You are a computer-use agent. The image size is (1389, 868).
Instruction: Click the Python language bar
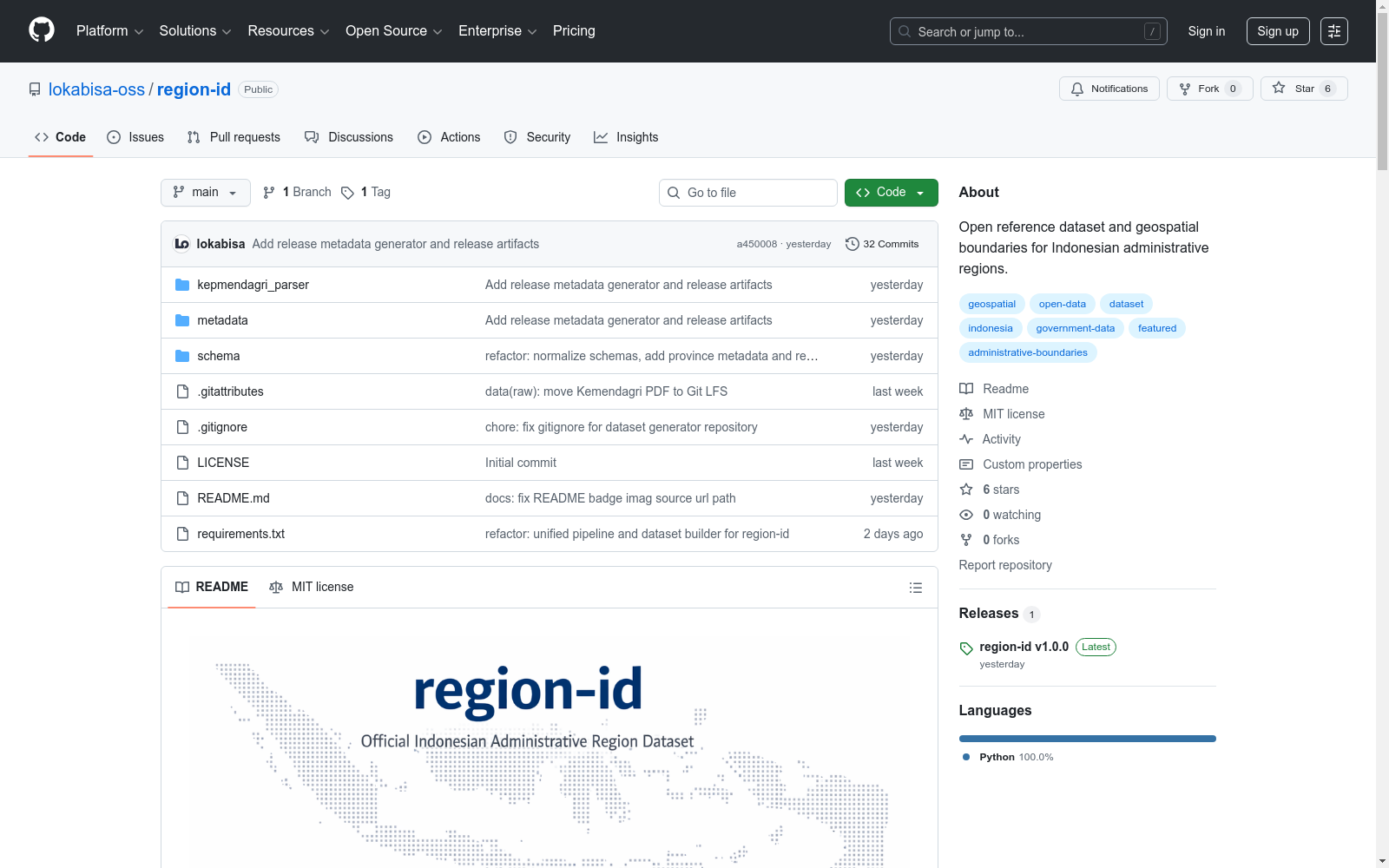[x=1088, y=739]
